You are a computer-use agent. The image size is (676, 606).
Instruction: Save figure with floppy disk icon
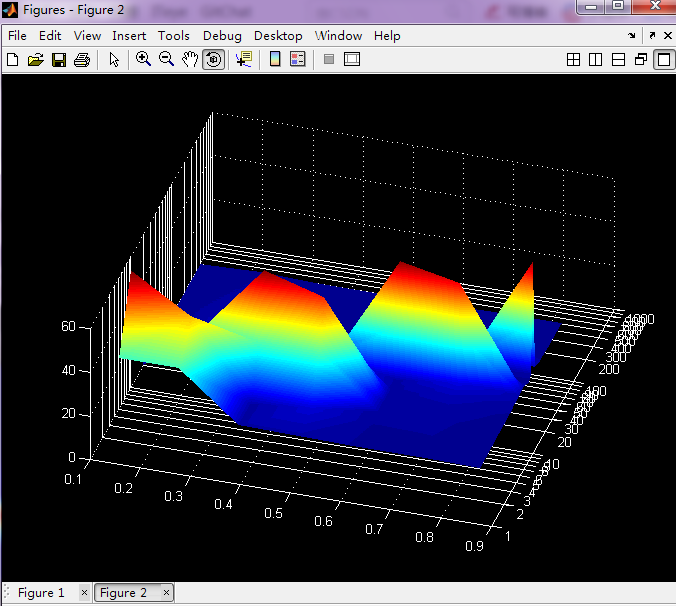click(x=59, y=59)
